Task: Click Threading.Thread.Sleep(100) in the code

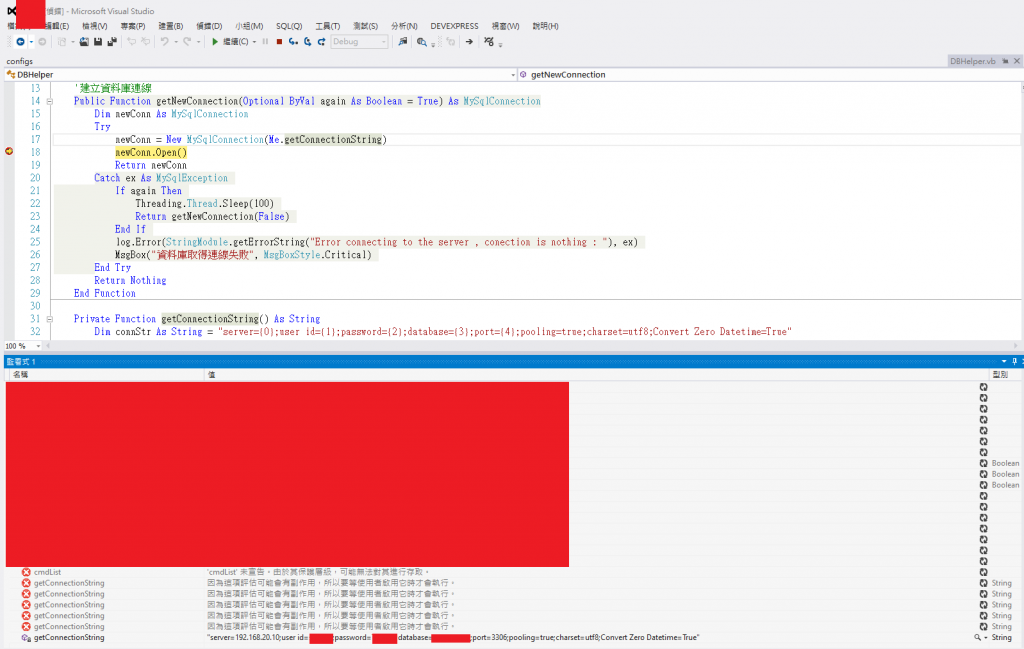Action: (x=204, y=204)
